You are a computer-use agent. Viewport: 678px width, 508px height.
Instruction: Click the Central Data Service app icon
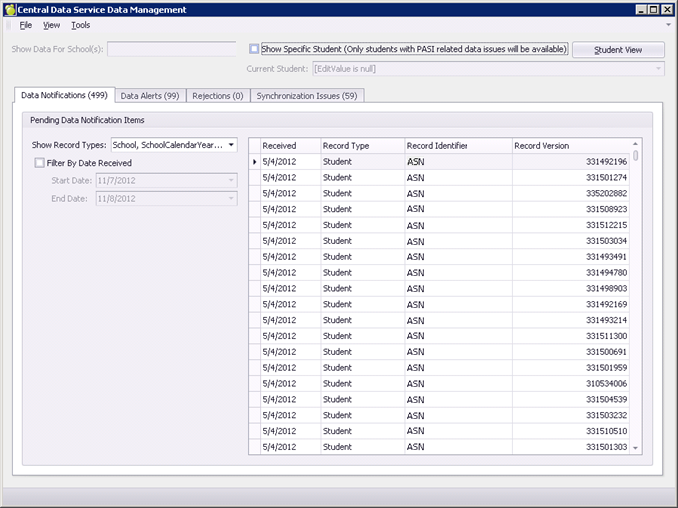[10, 9]
